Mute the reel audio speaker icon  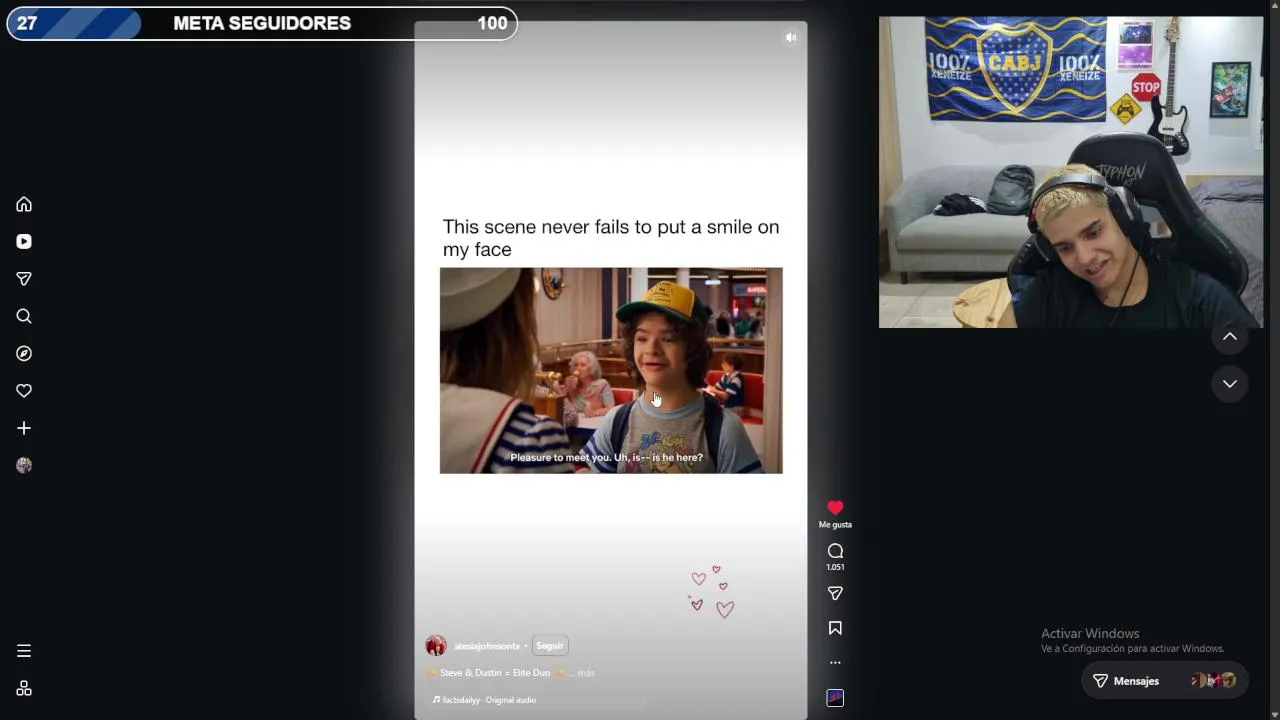pos(791,37)
